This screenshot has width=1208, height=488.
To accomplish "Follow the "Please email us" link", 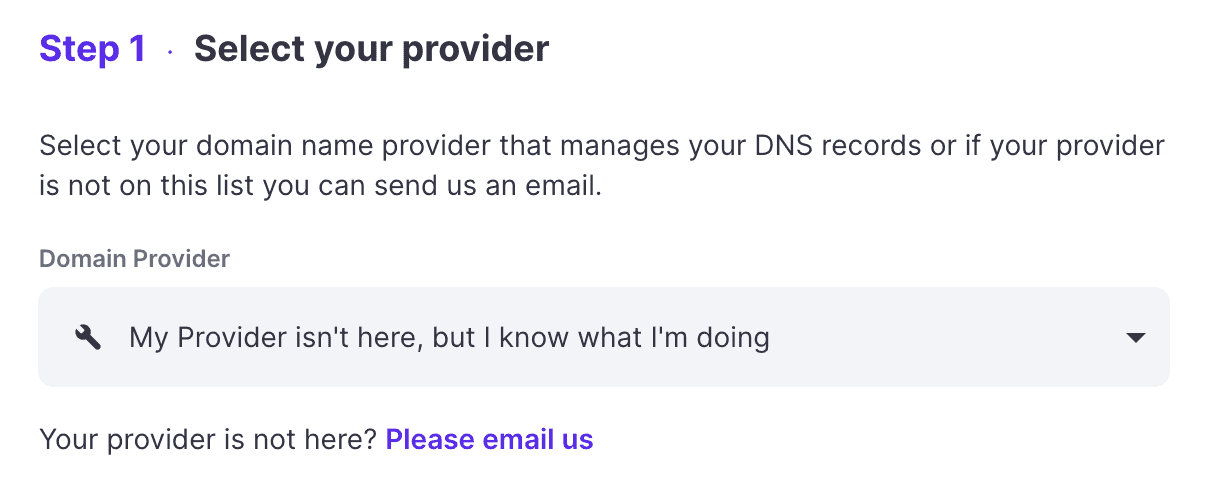I will coord(489,439).
